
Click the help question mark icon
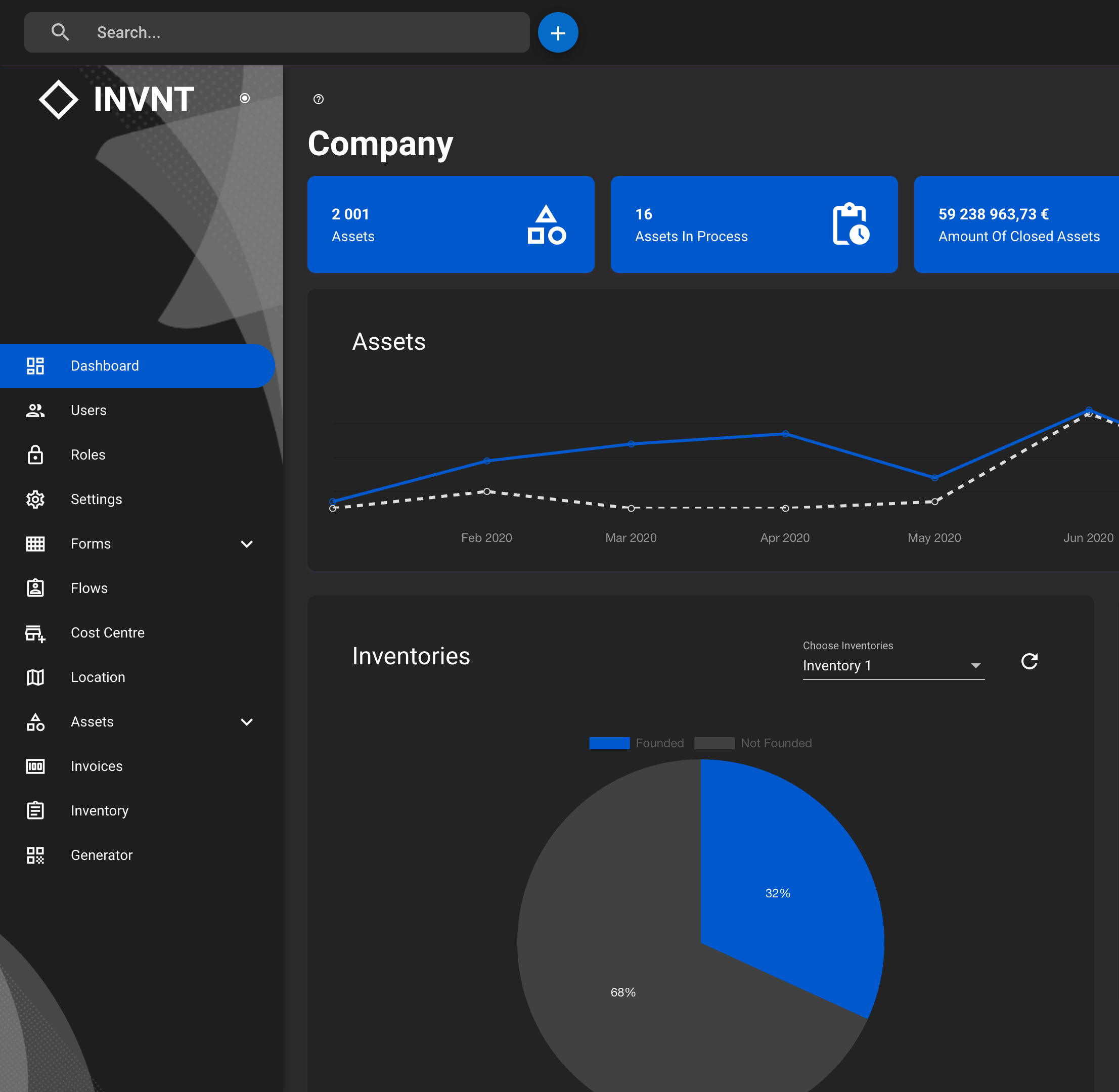[319, 99]
